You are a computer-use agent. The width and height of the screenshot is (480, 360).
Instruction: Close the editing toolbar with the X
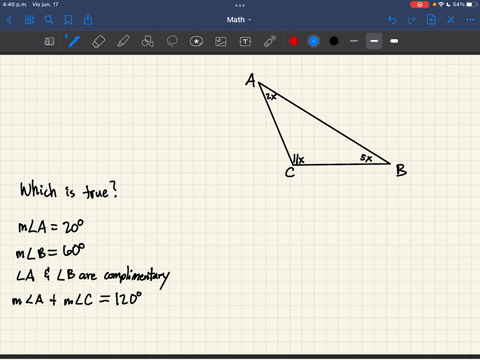451,20
